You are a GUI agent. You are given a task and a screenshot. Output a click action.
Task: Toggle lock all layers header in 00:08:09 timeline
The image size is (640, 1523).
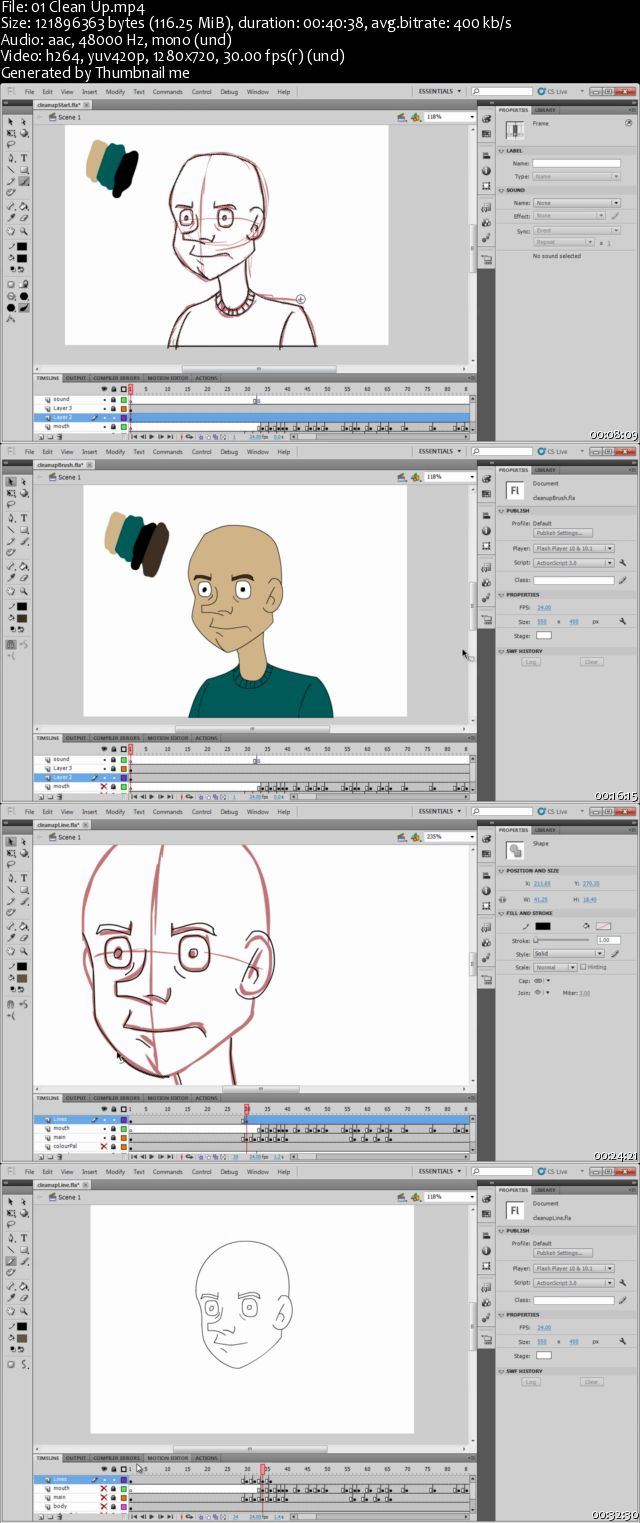(x=114, y=389)
